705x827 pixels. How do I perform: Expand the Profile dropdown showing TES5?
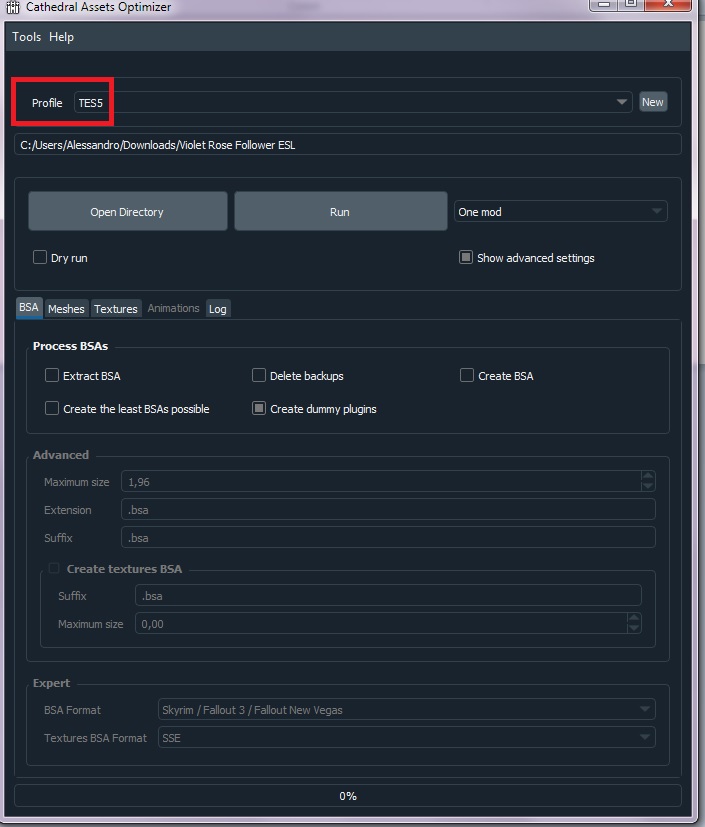[x=353, y=102]
